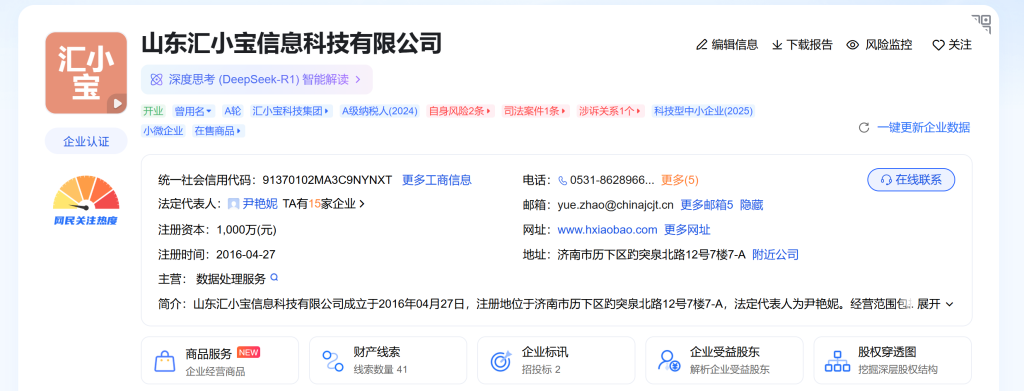The height and width of the screenshot is (391, 1024).
Task: Click address 济南市历下区趵突泉北路12号7楼7-A
Action: point(652,255)
